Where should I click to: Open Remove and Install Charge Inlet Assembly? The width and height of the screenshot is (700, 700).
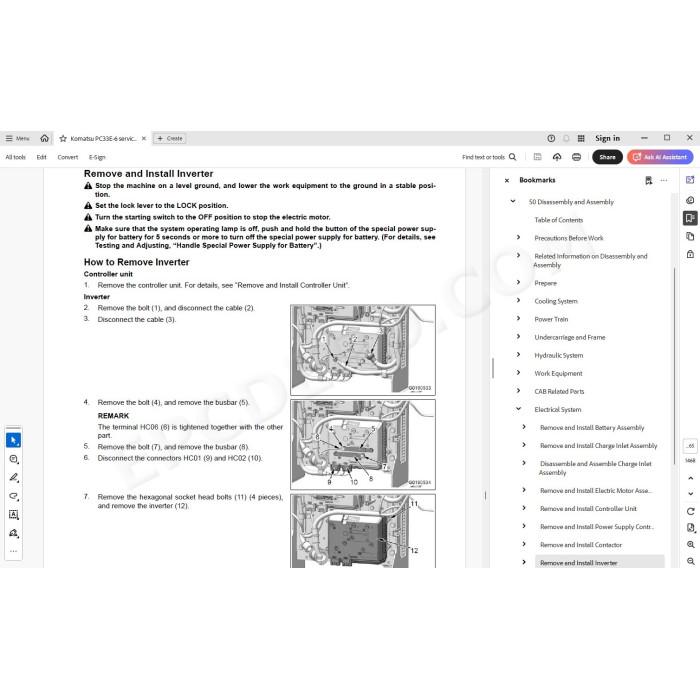coord(598,446)
